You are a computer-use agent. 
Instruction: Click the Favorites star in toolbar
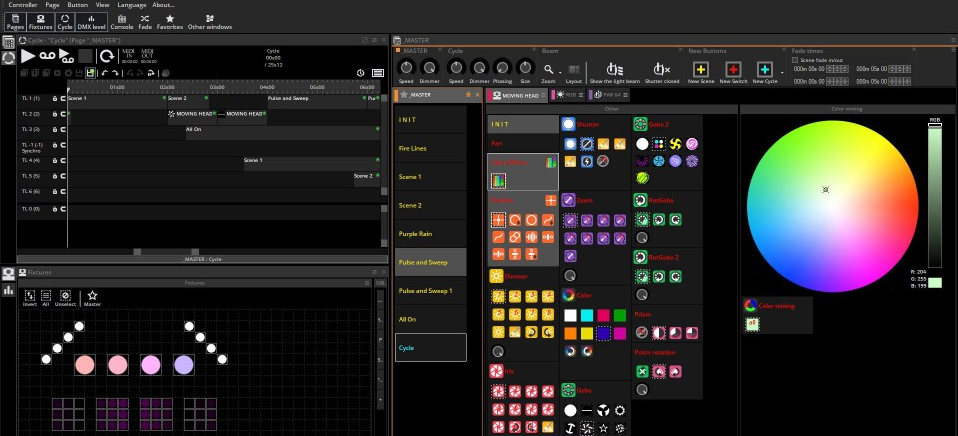coord(170,19)
